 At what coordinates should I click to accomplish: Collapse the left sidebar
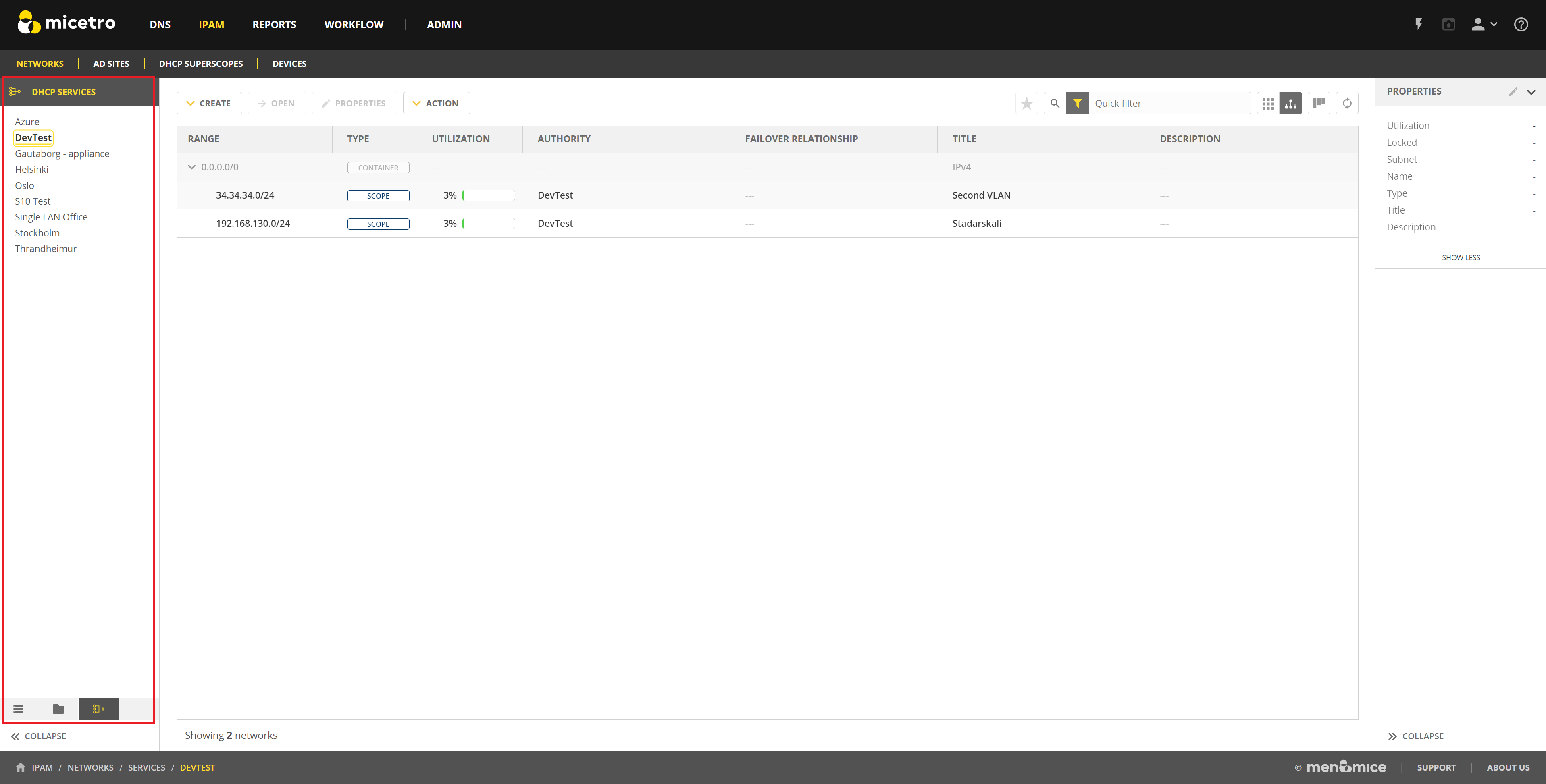(38, 736)
